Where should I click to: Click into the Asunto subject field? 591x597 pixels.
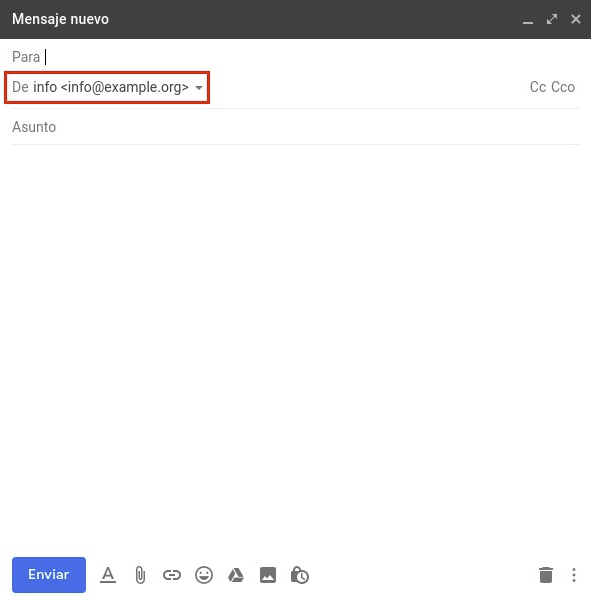(x=296, y=127)
